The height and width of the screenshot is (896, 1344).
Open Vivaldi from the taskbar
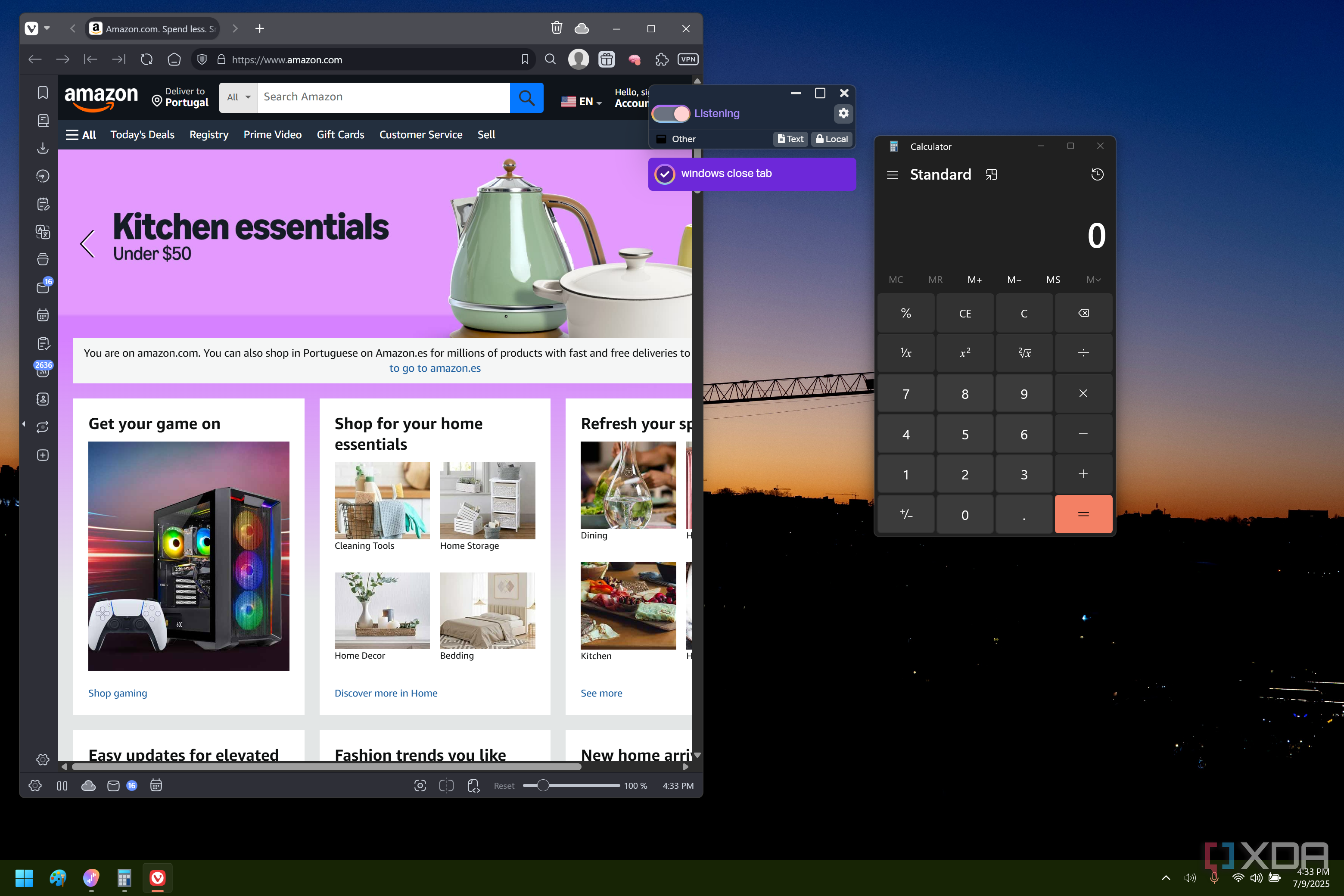(x=157, y=878)
